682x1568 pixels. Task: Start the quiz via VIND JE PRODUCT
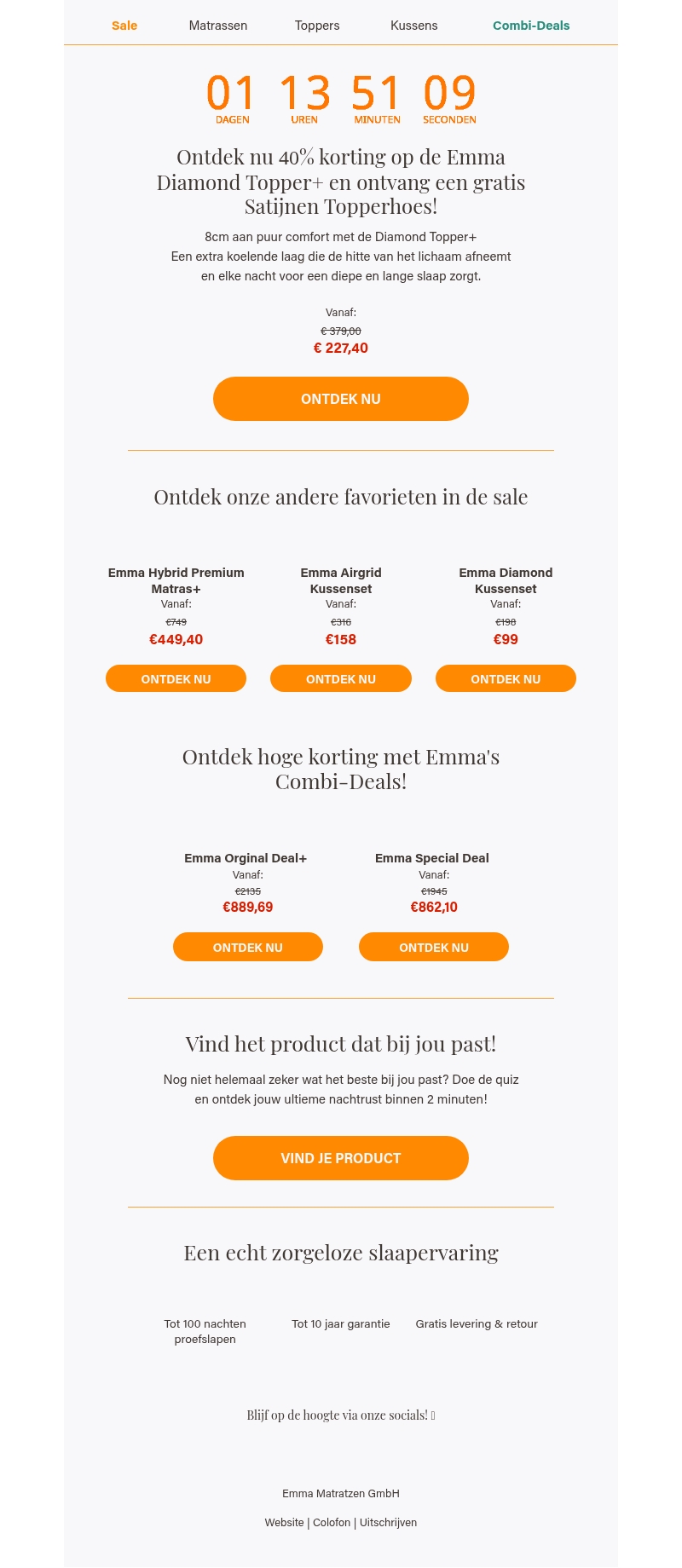[x=341, y=1158]
